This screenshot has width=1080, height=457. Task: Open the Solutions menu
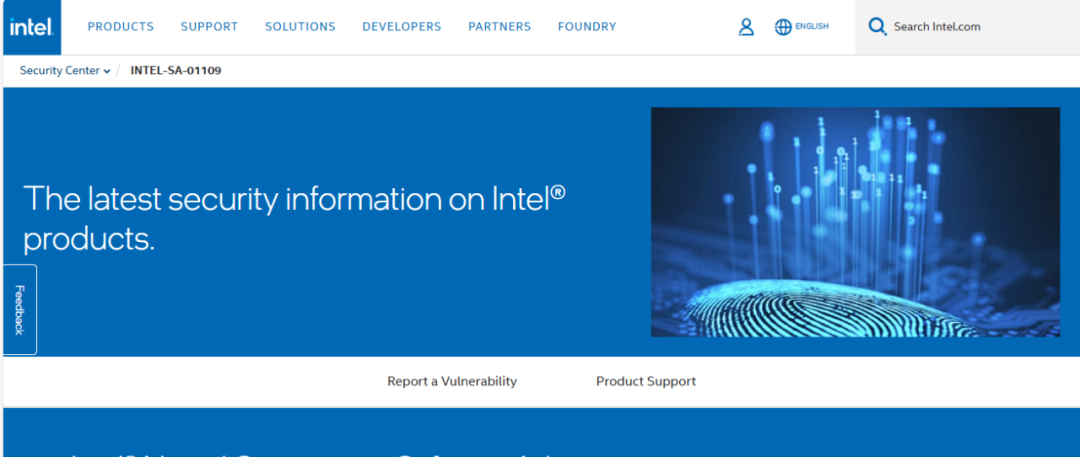(300, 27)
